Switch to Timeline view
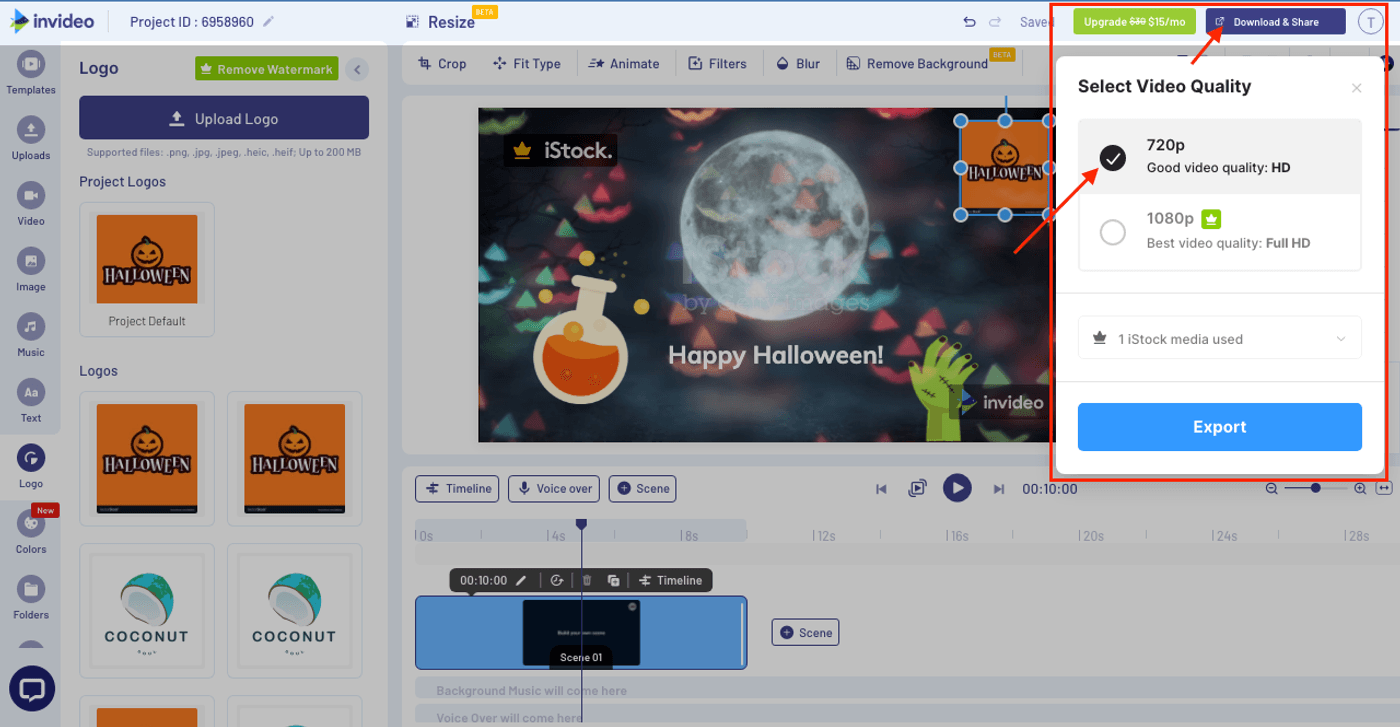 [x=456, y=489]
